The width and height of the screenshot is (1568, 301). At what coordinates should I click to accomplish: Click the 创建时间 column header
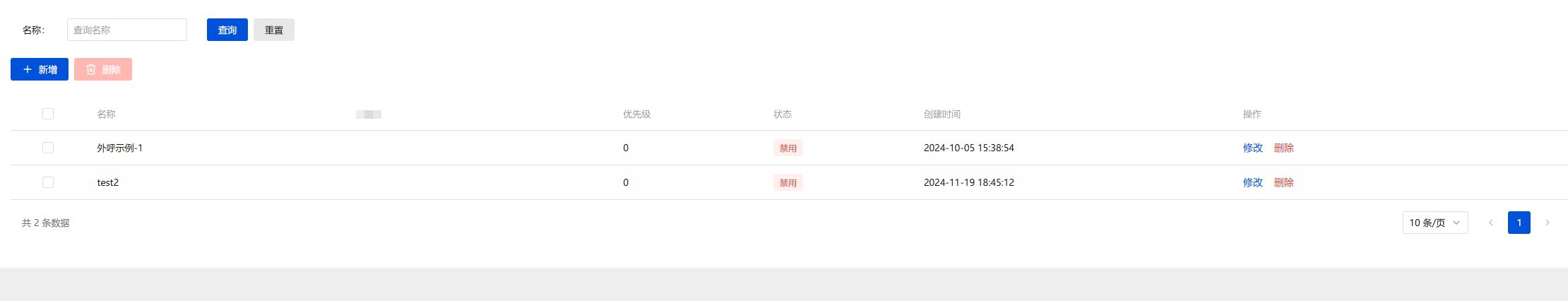[942, 114]
